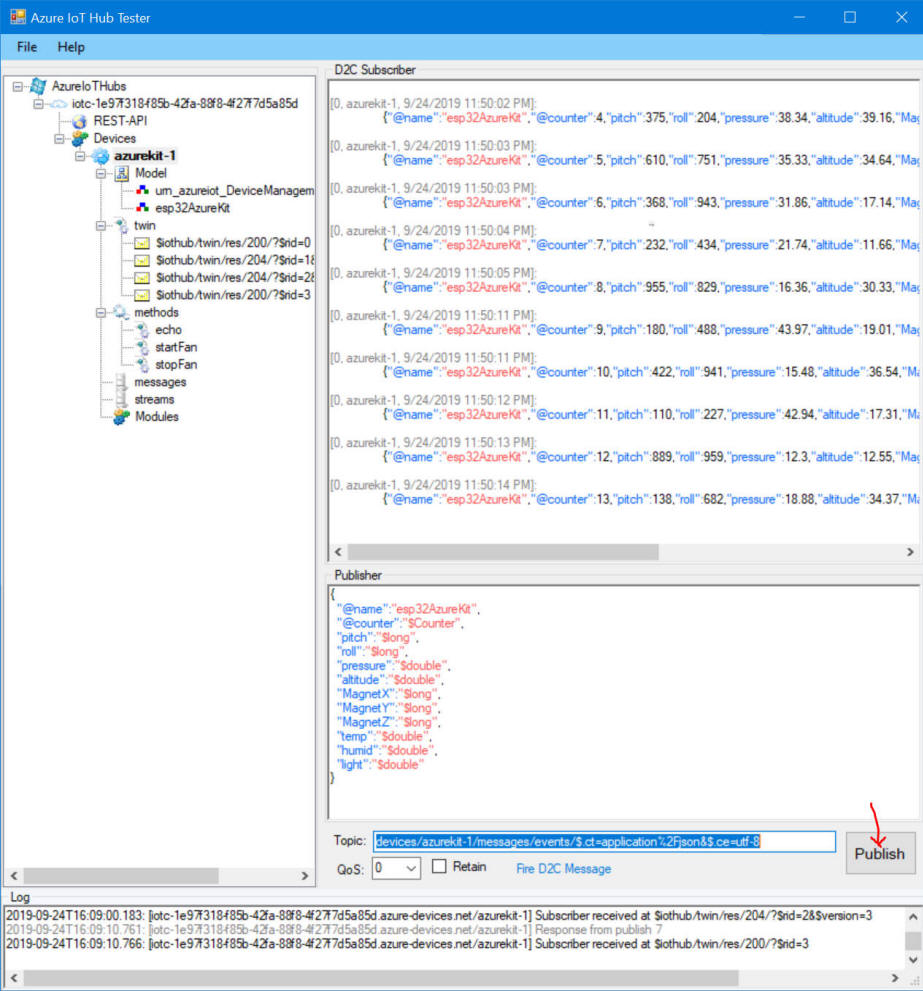923x991 pixels.
Task: Click the D2C message with "@counter":13
Action: (x=651, y=499)
